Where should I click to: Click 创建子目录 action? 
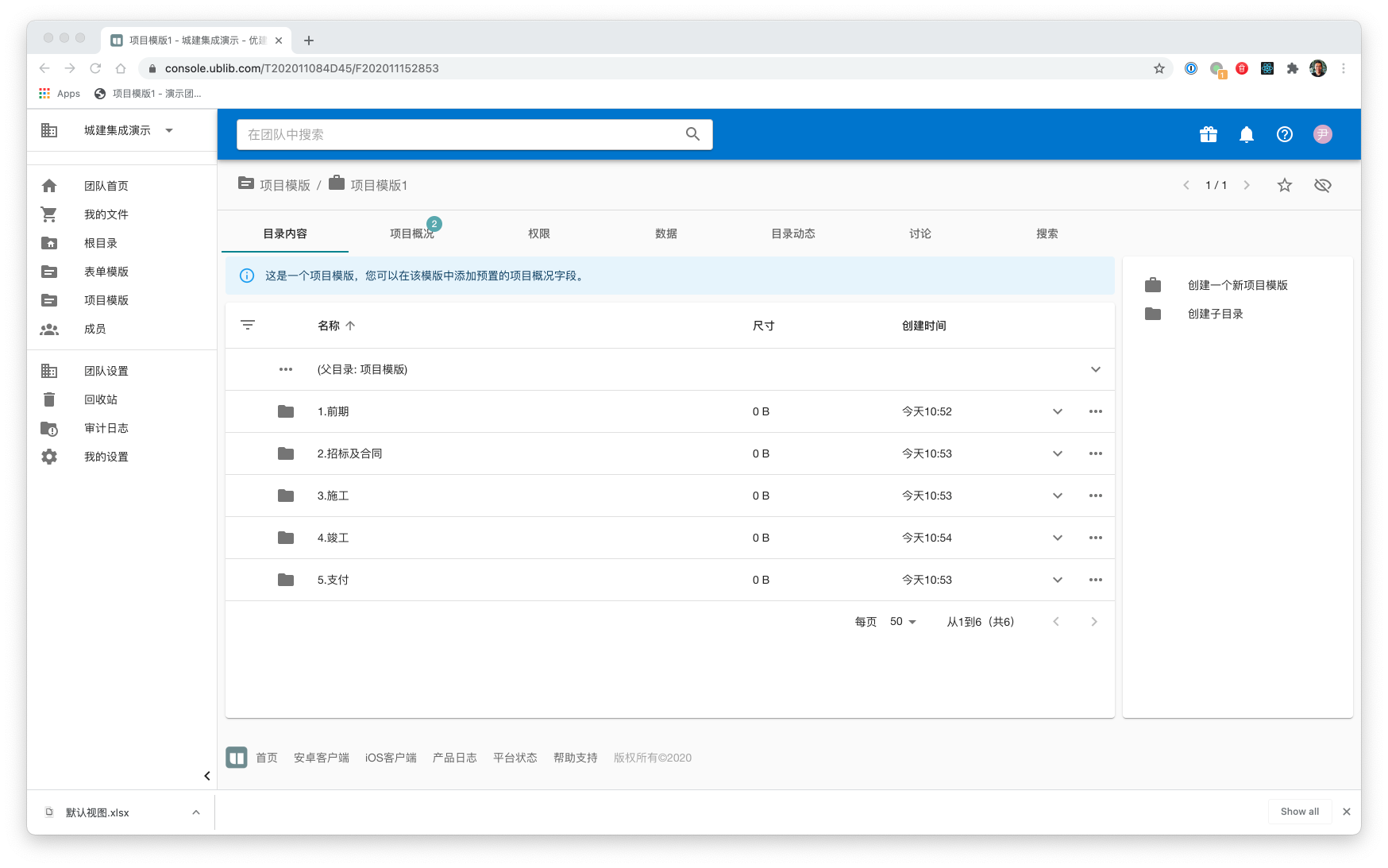tap(1215, 314)
